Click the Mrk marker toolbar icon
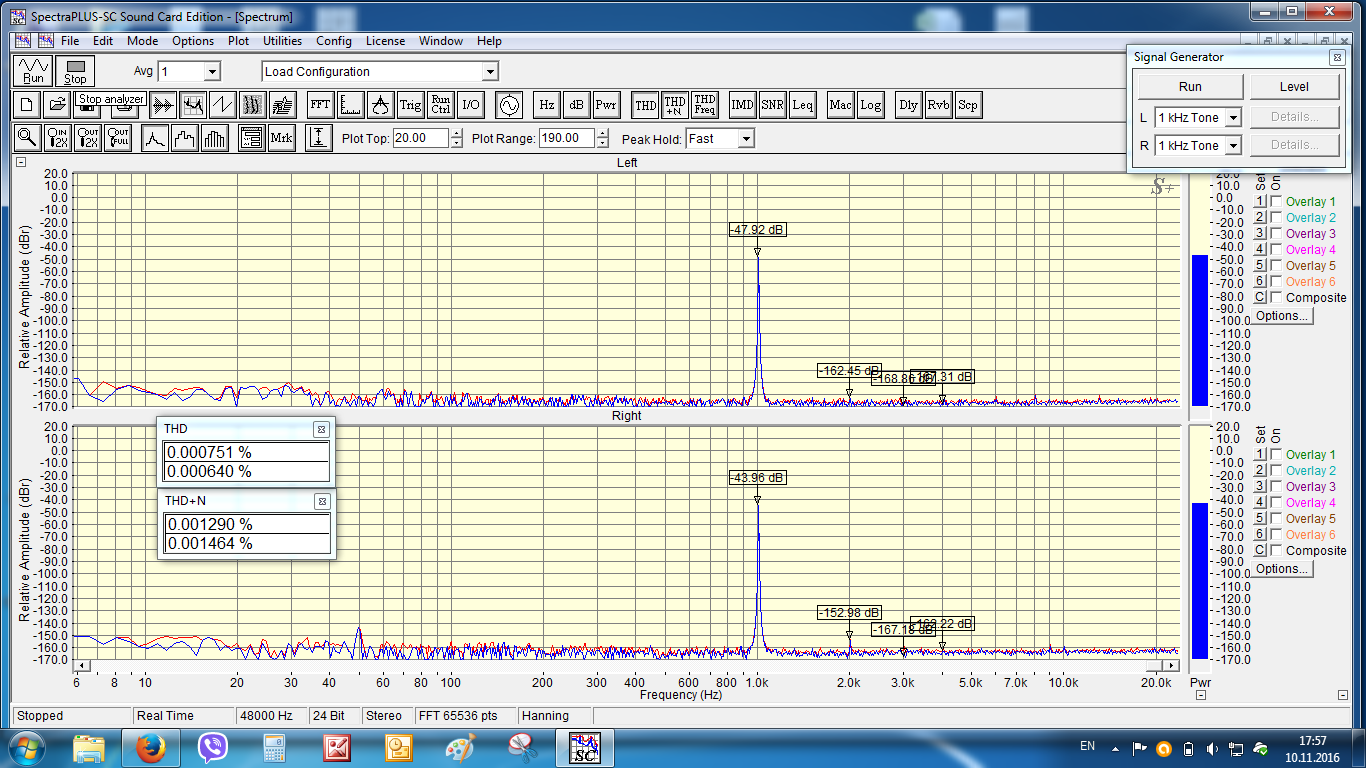The height and width of the screenshot is (768, 1366). pyautogui.click(x=281, y=138)
